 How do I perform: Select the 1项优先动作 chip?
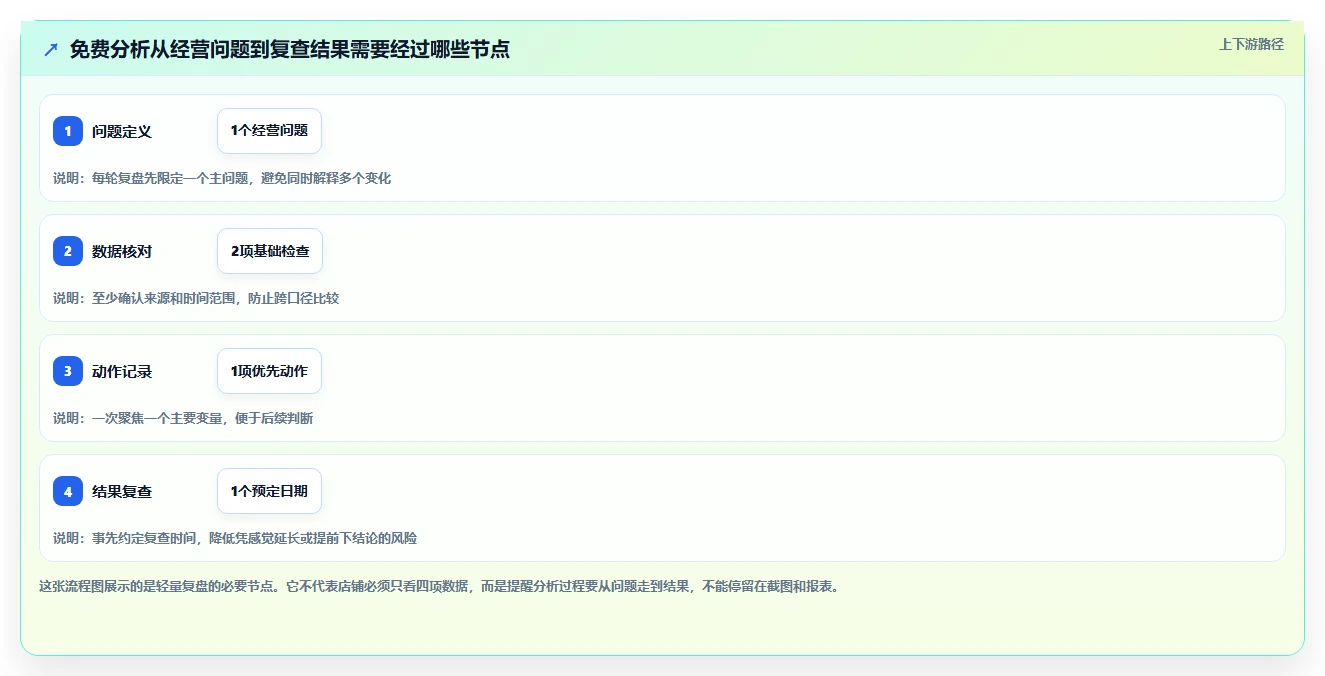pyautogui.click(x=269, y=371)
